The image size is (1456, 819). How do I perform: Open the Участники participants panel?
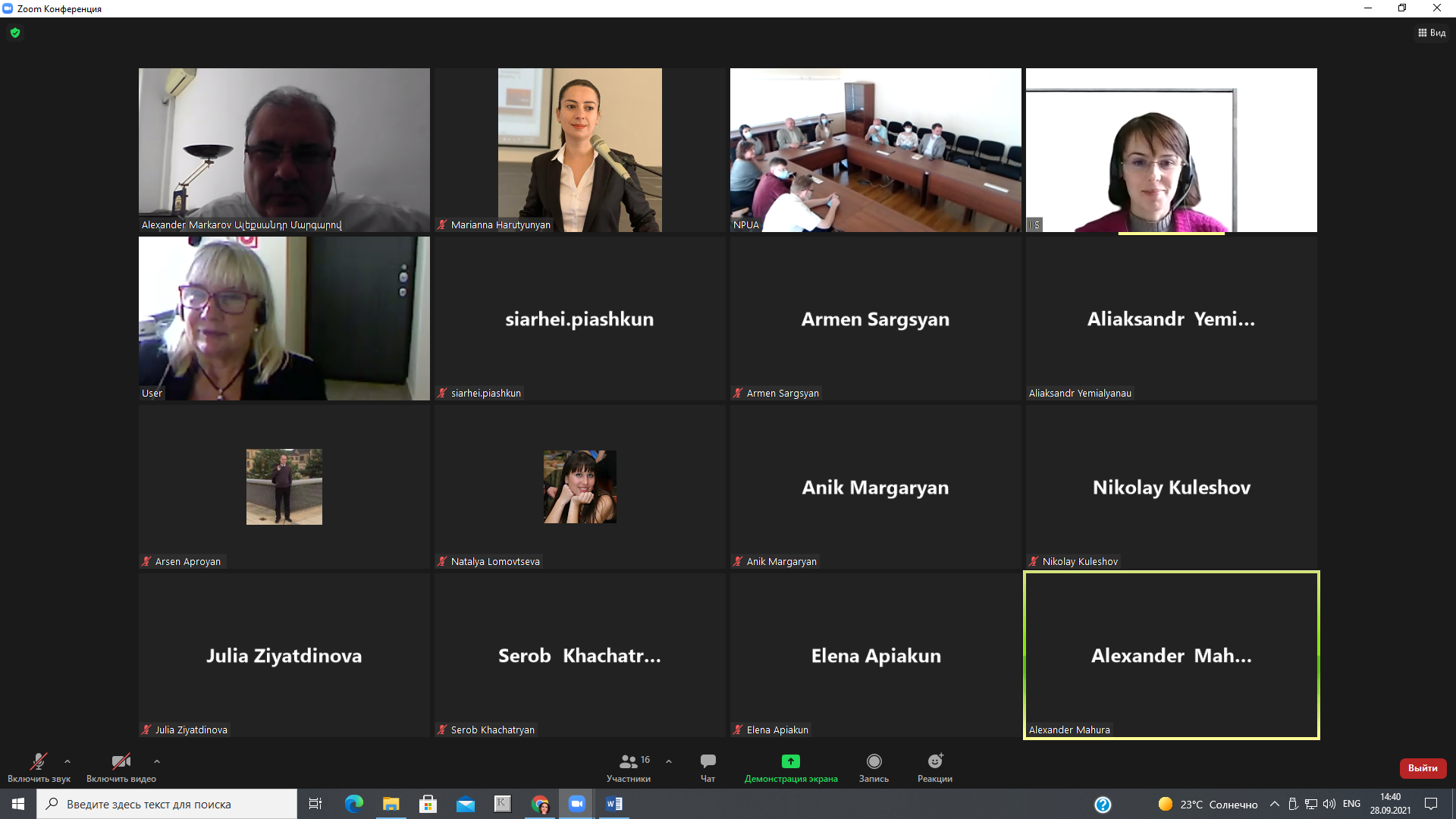tap(628, 766)
